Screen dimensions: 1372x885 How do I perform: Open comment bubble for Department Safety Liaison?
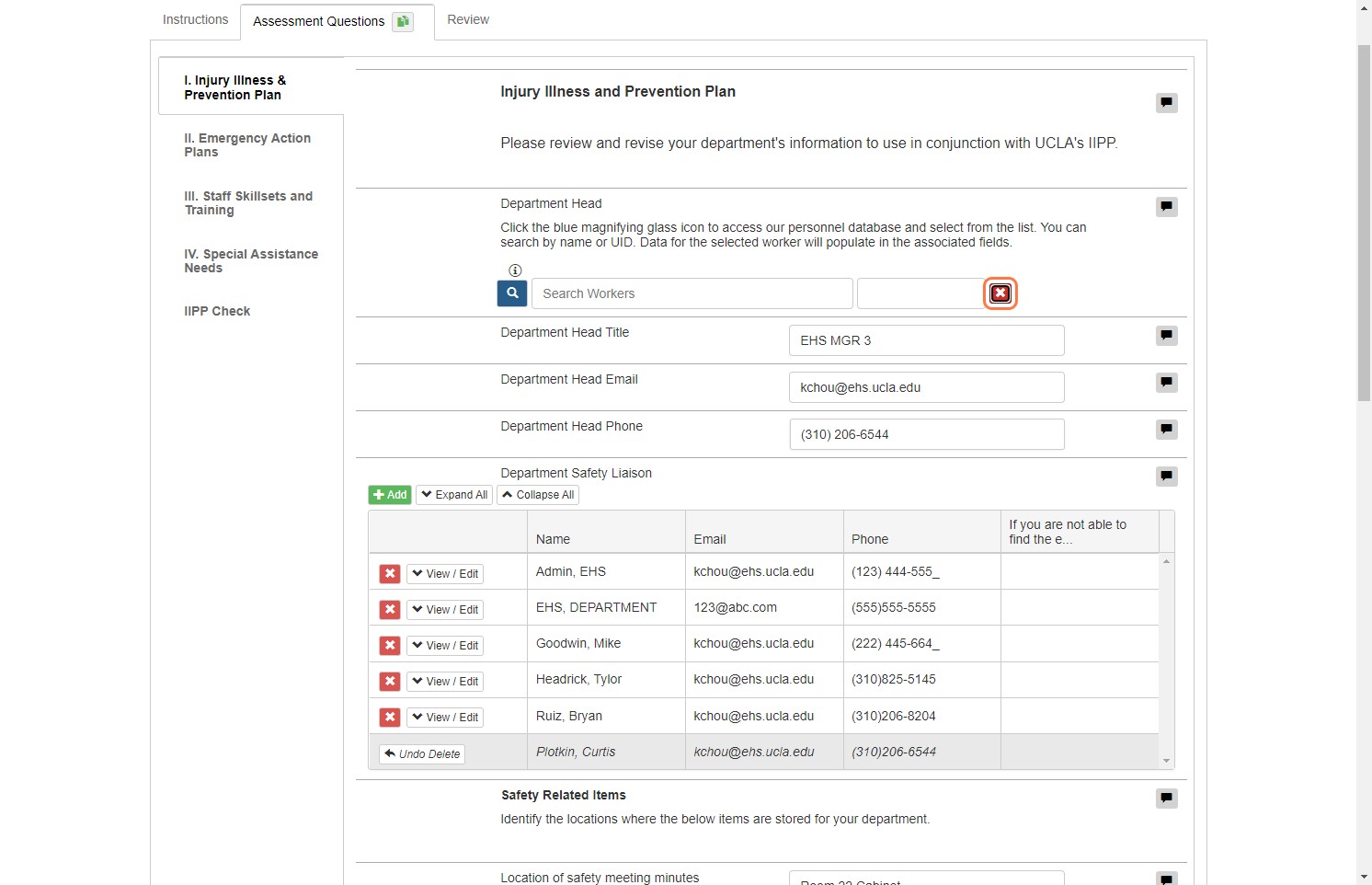[1166, 476]
